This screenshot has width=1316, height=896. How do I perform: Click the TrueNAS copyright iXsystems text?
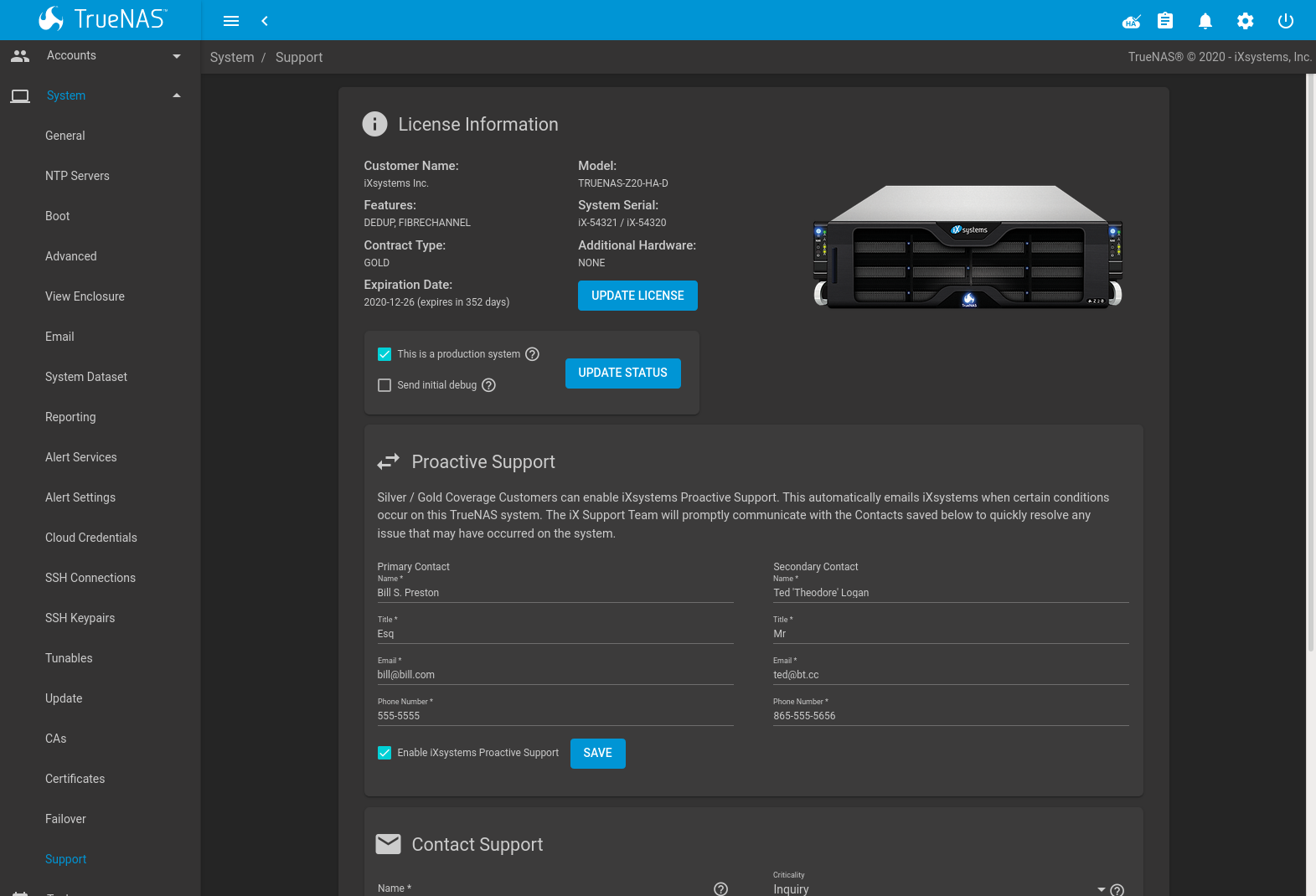click(x=1220, y=57)
